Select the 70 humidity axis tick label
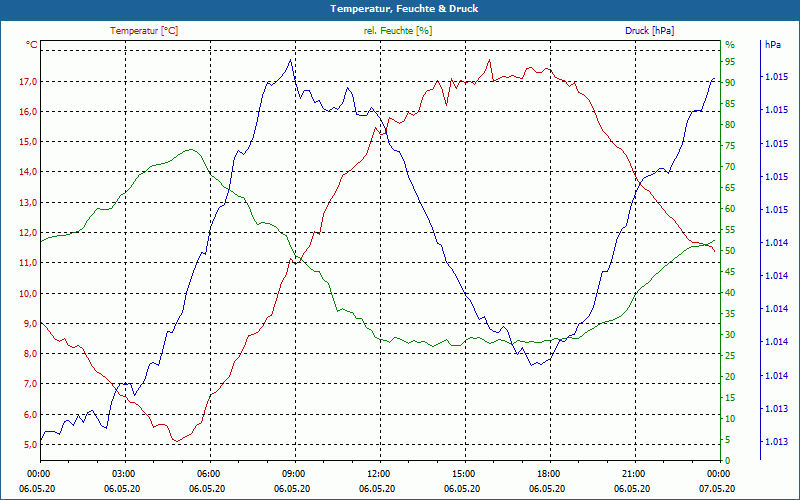Image resolution: width=800 pixels, height=500 pixels. coord(730,166)
